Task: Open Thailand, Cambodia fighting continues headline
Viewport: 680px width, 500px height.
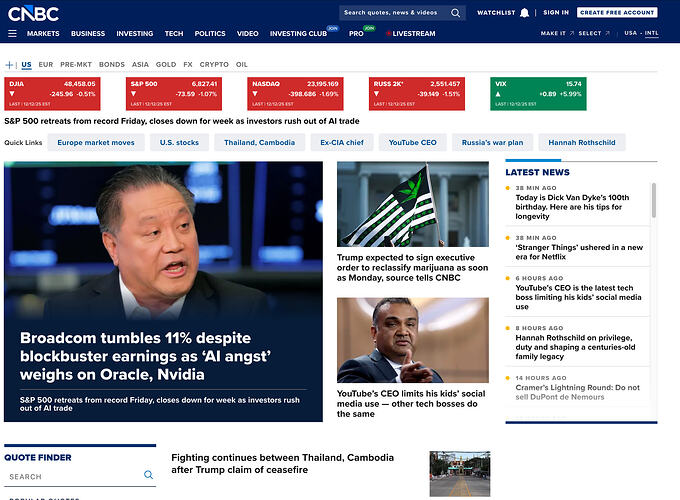Action: 282,464
